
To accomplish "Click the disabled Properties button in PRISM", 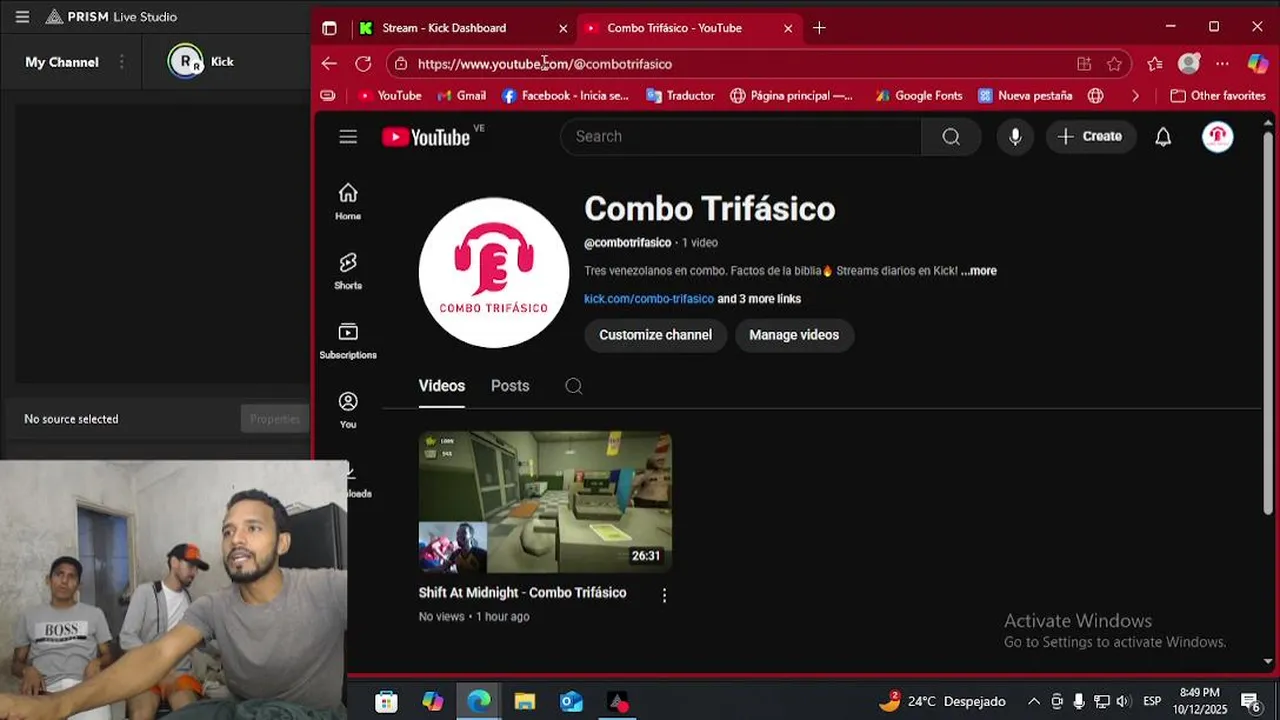I will (275, 419).
